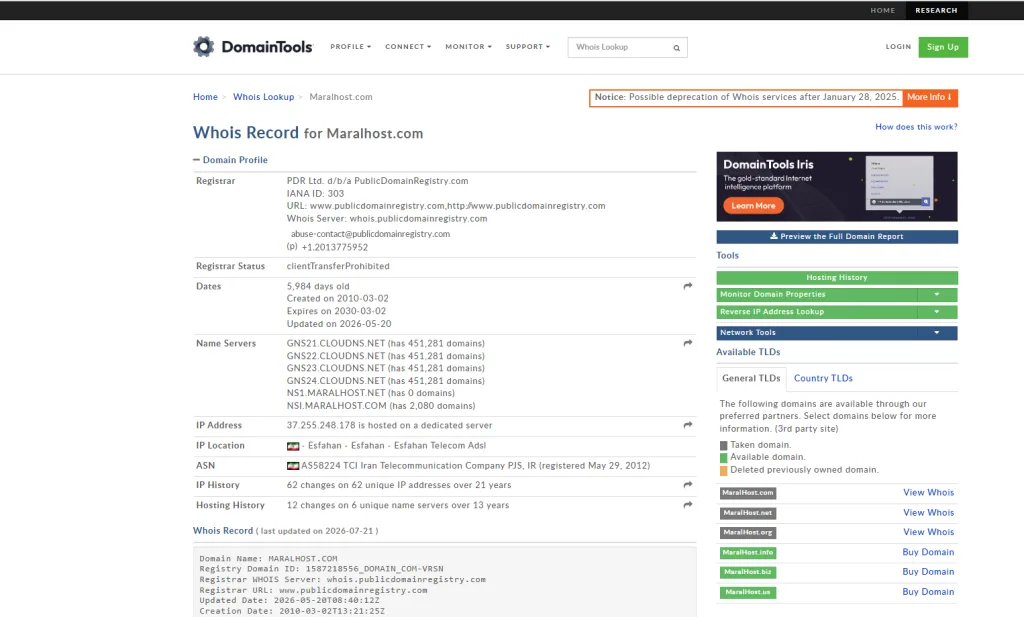Click the DomainTools gear logo
The height and width of the screenshot is (617, 1024).
[204, 46]
